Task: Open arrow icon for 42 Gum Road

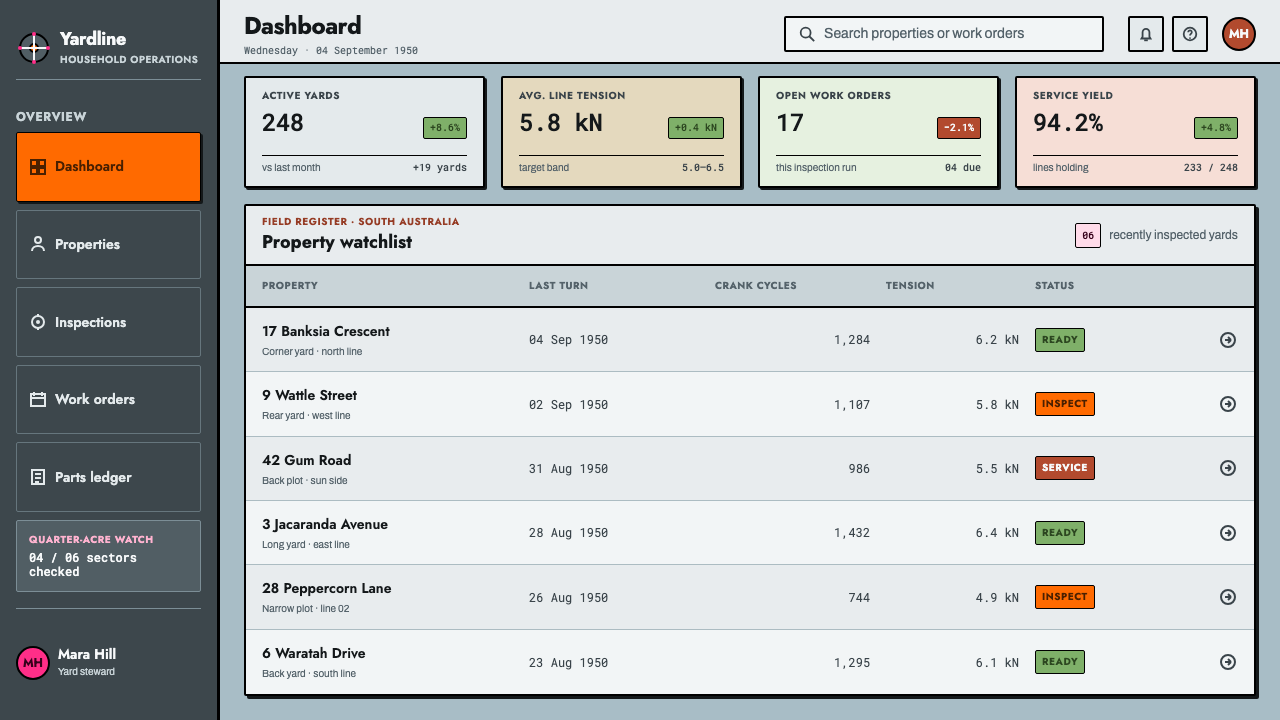Action: pyautogui.click(x=1228, y=468)
